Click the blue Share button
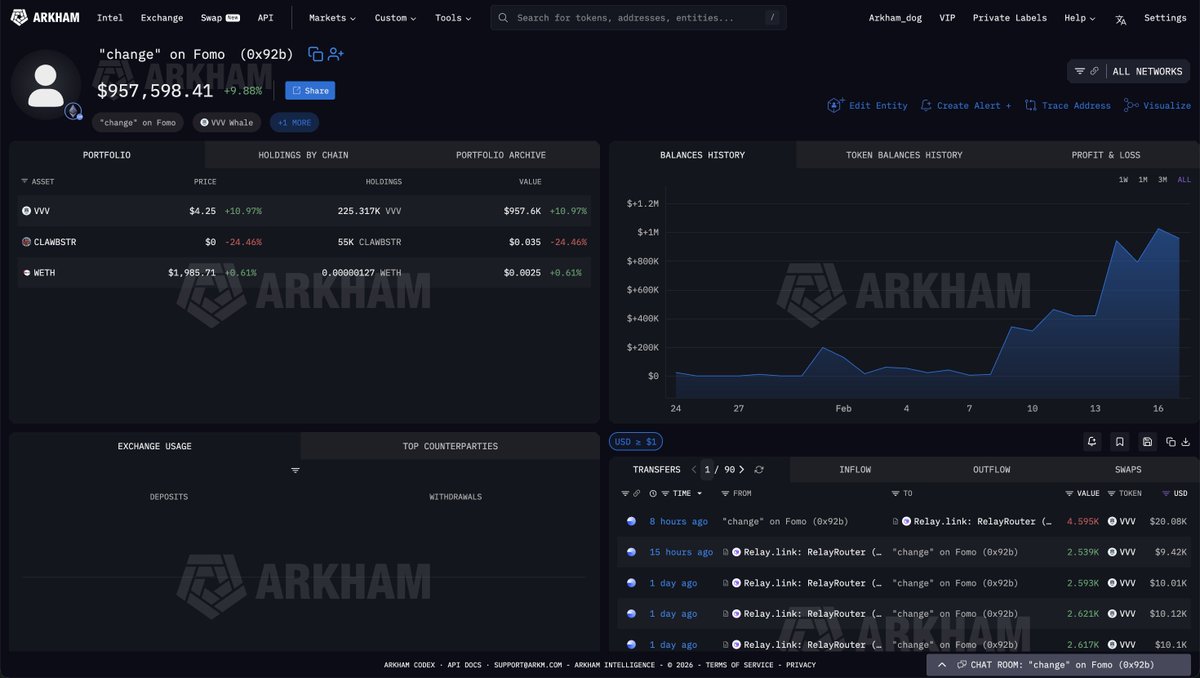The image size is (1200, 678). click(x=310, y=91)
